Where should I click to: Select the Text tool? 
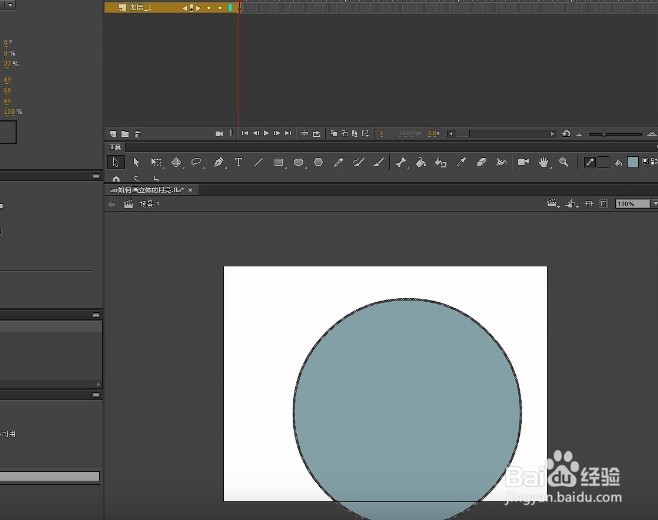pos(238,162)
